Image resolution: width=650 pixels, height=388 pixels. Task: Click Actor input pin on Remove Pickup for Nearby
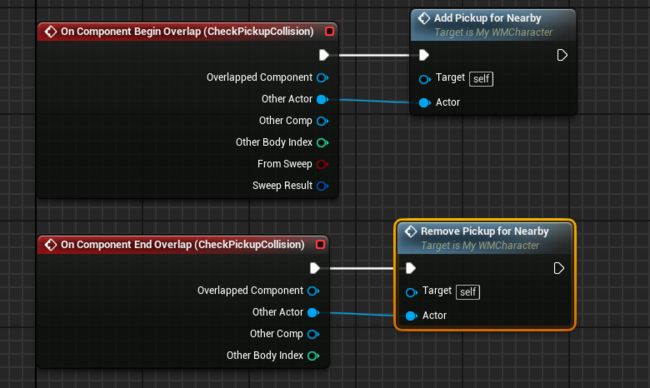pos(411,316)
